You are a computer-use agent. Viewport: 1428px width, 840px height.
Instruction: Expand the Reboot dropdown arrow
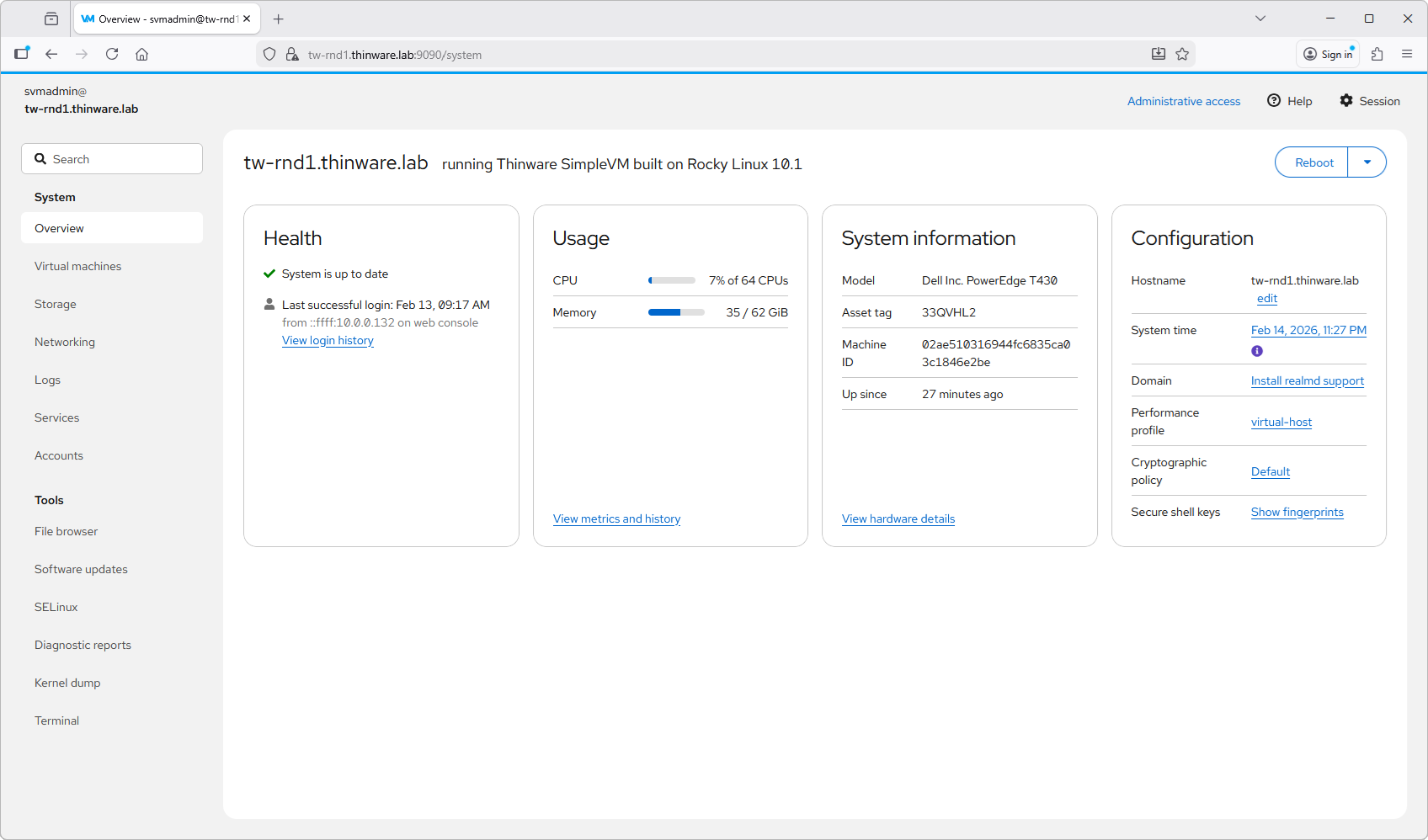click(x=1367, y=162)
